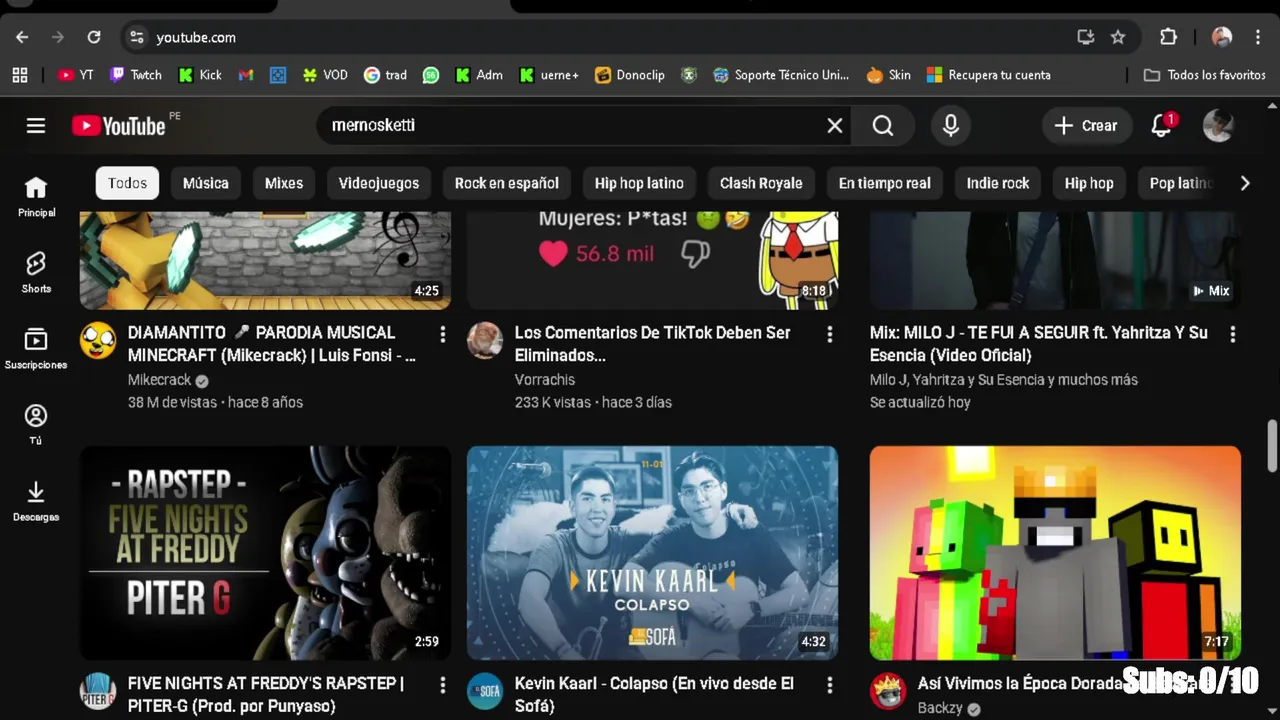Open the Milo J Mix thumbnail
Image resolution: width=1280 pixels, height=720 pixels.
tap(1055, 260)
